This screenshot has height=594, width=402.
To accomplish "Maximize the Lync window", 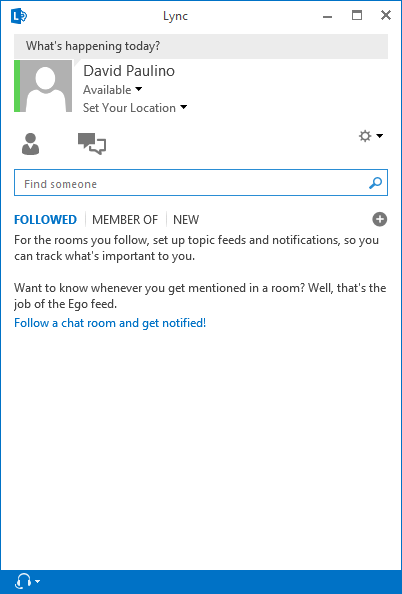I will pos(357,16).
